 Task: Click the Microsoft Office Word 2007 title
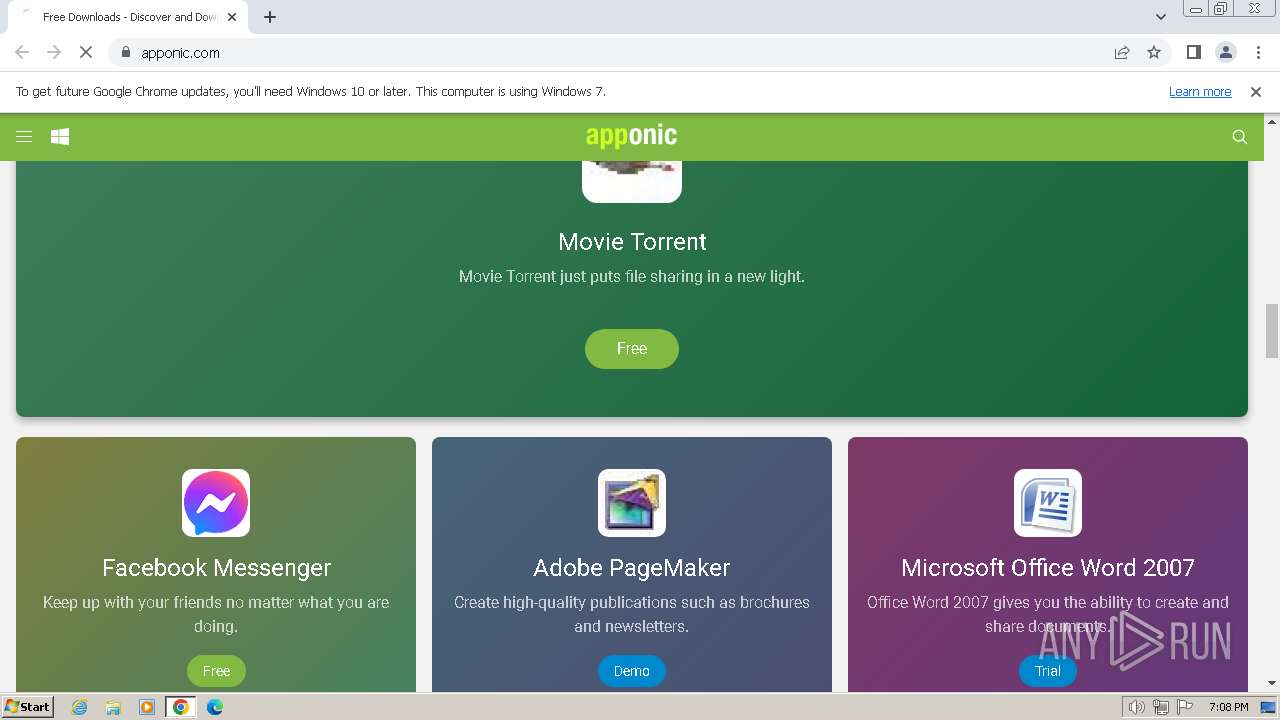coord(1048,568)
